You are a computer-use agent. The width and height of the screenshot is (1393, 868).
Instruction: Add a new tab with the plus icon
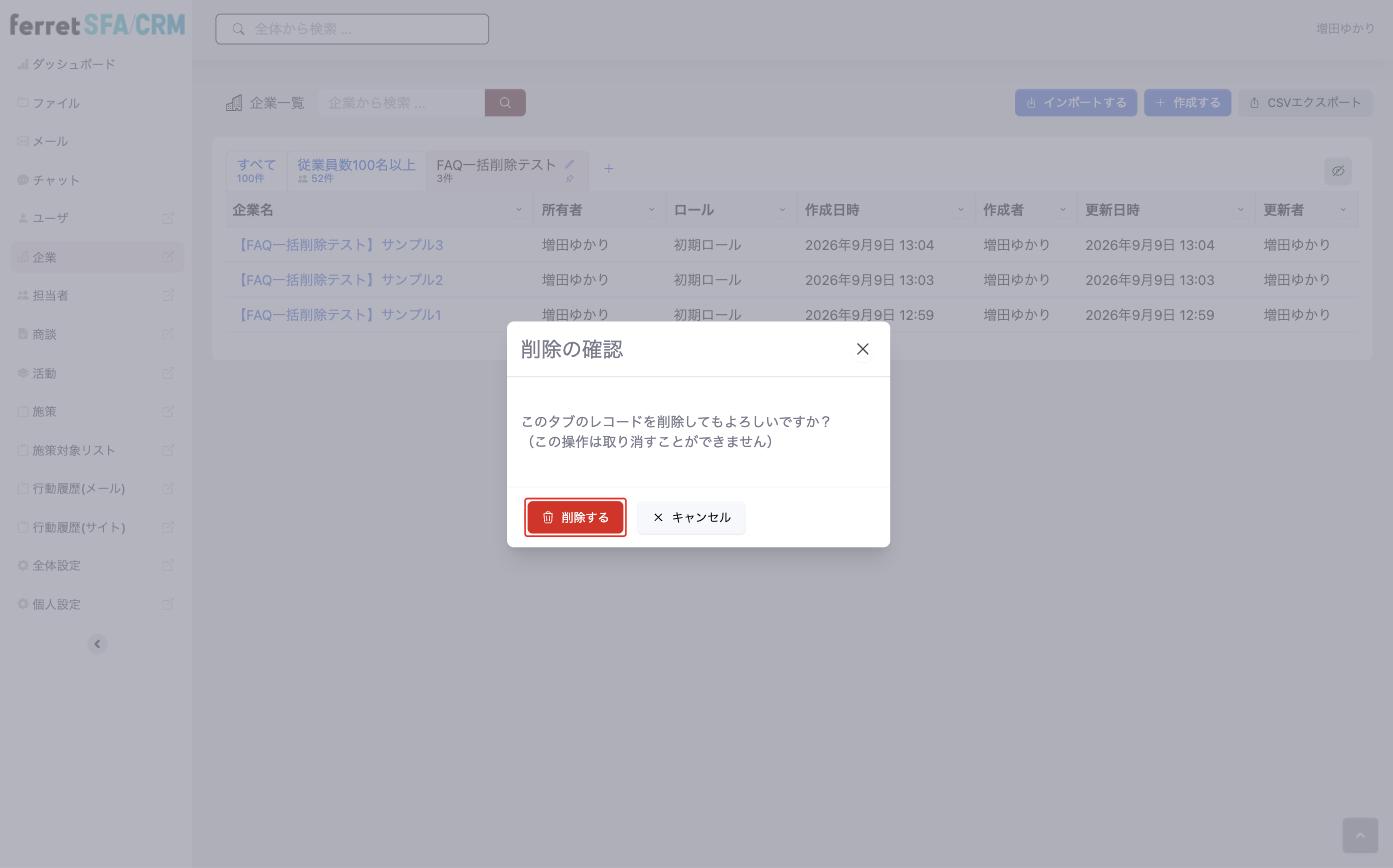tap(608, 169)
